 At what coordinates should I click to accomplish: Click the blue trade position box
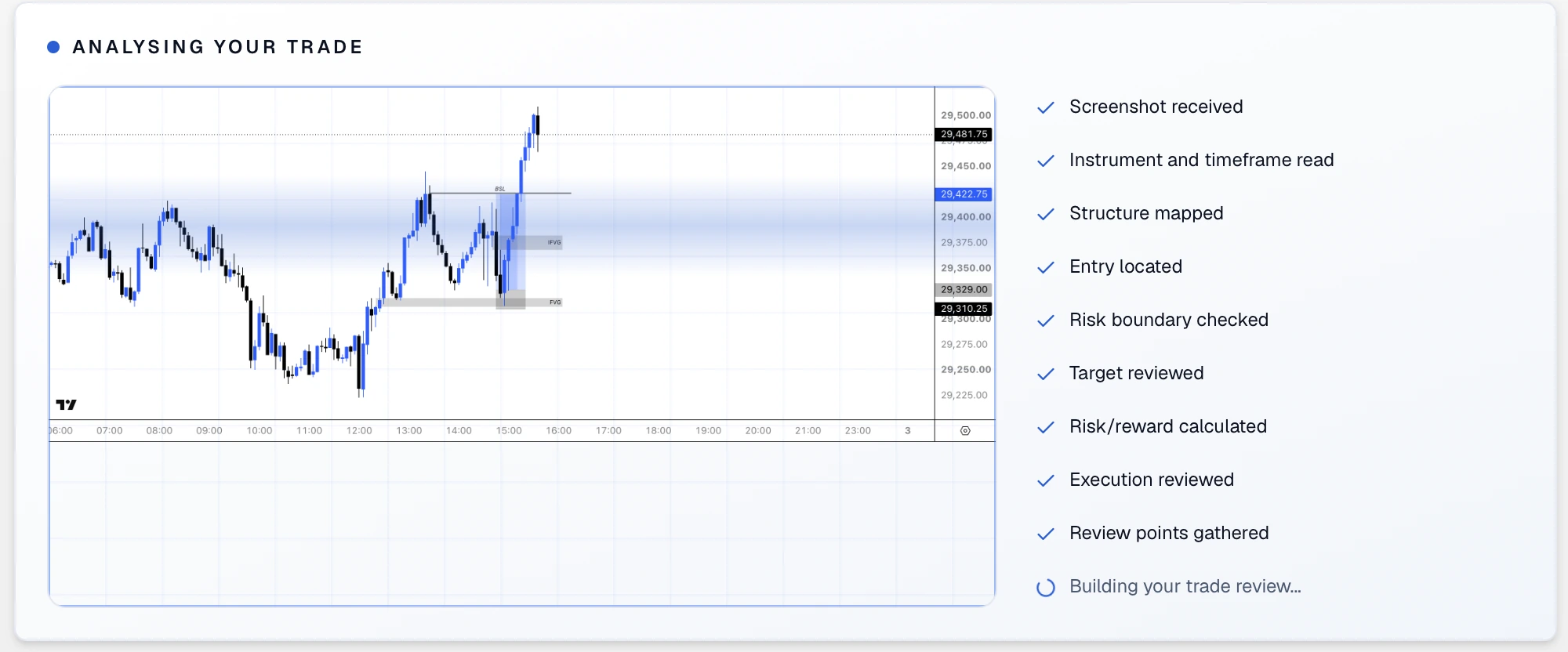[x=511, y=243]
